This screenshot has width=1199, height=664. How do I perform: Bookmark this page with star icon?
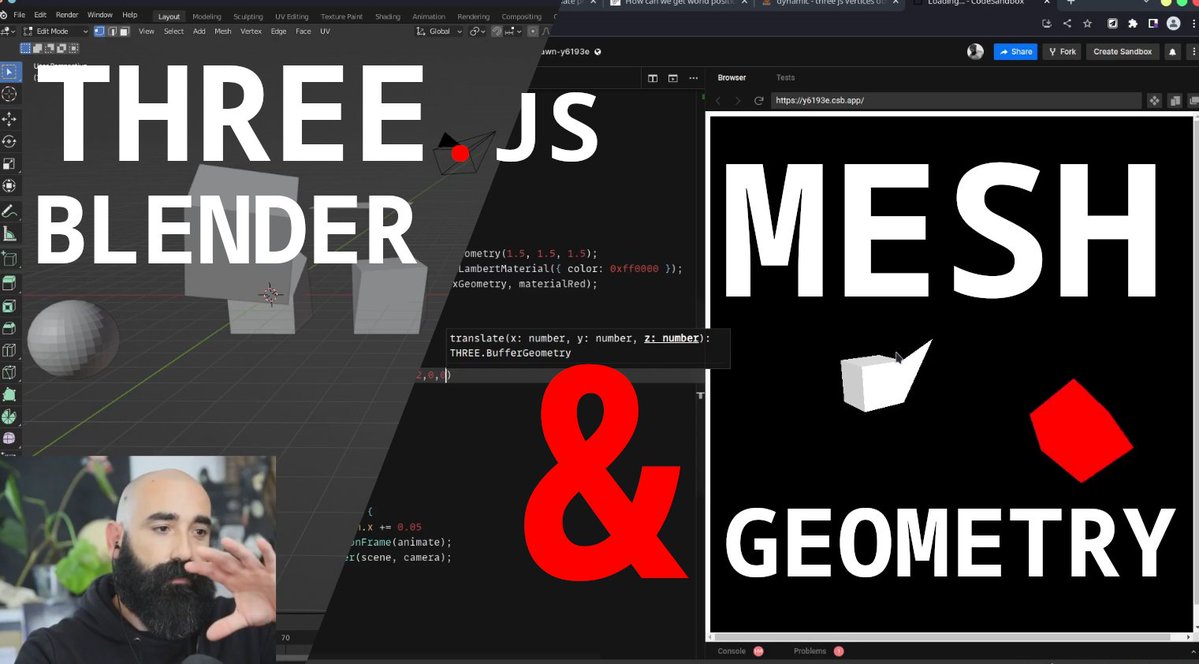click(x=1087, y=24)
